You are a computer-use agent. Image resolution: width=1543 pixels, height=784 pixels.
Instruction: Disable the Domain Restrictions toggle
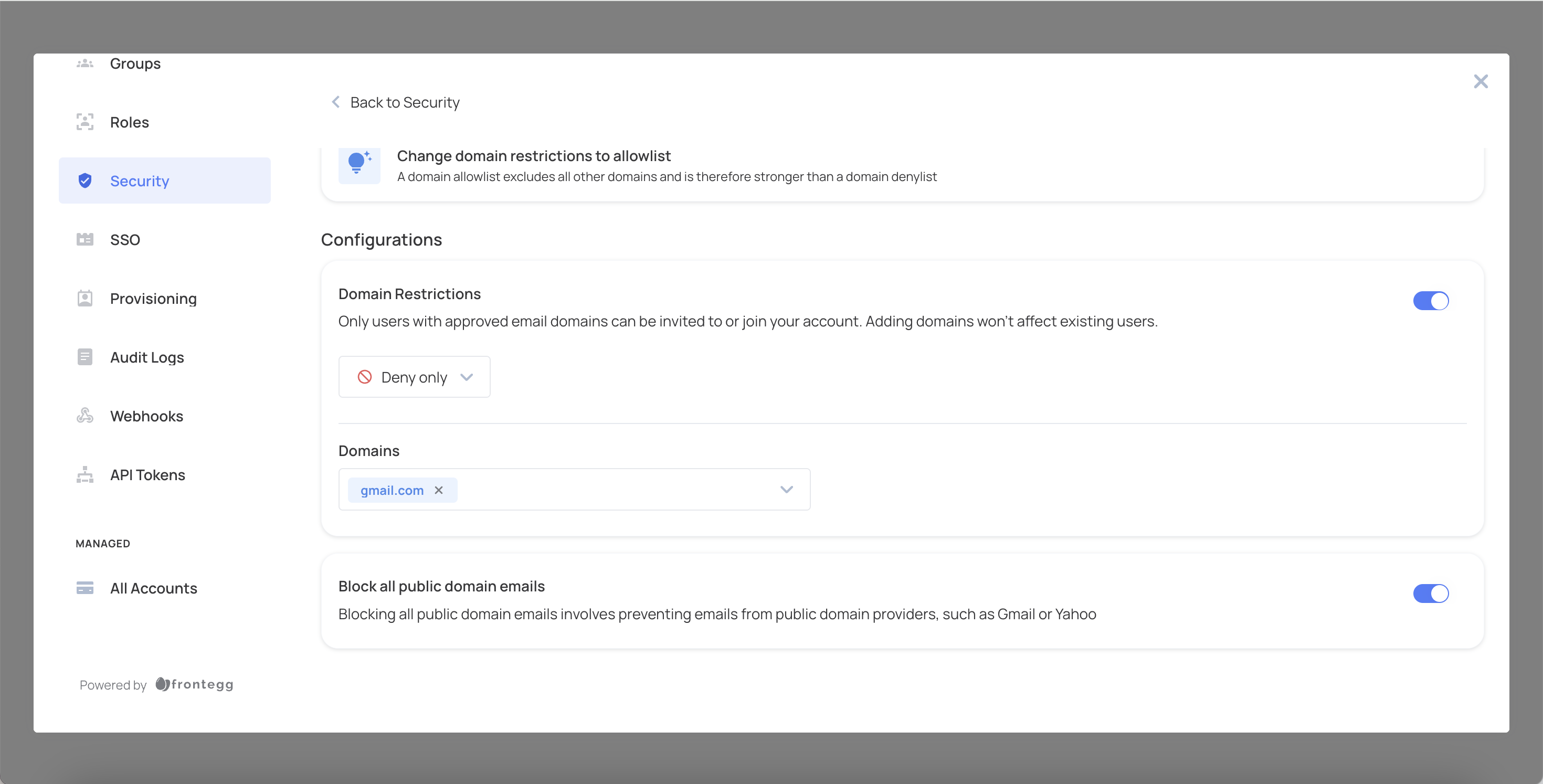click(x=1430, y=301)
